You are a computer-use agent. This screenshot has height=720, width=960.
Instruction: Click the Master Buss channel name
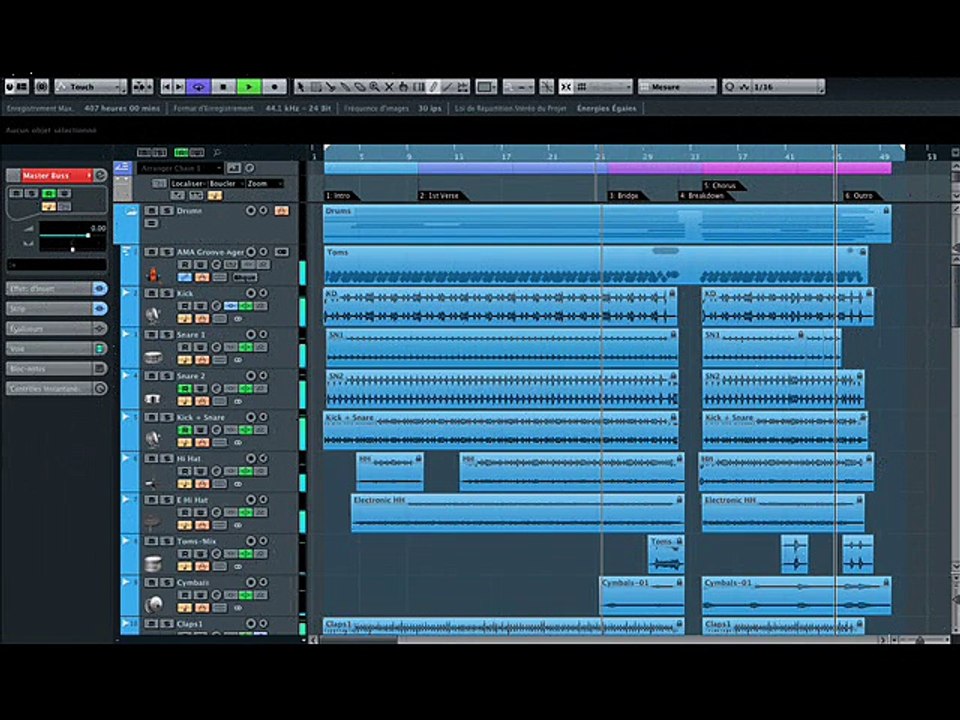point(55,175)
